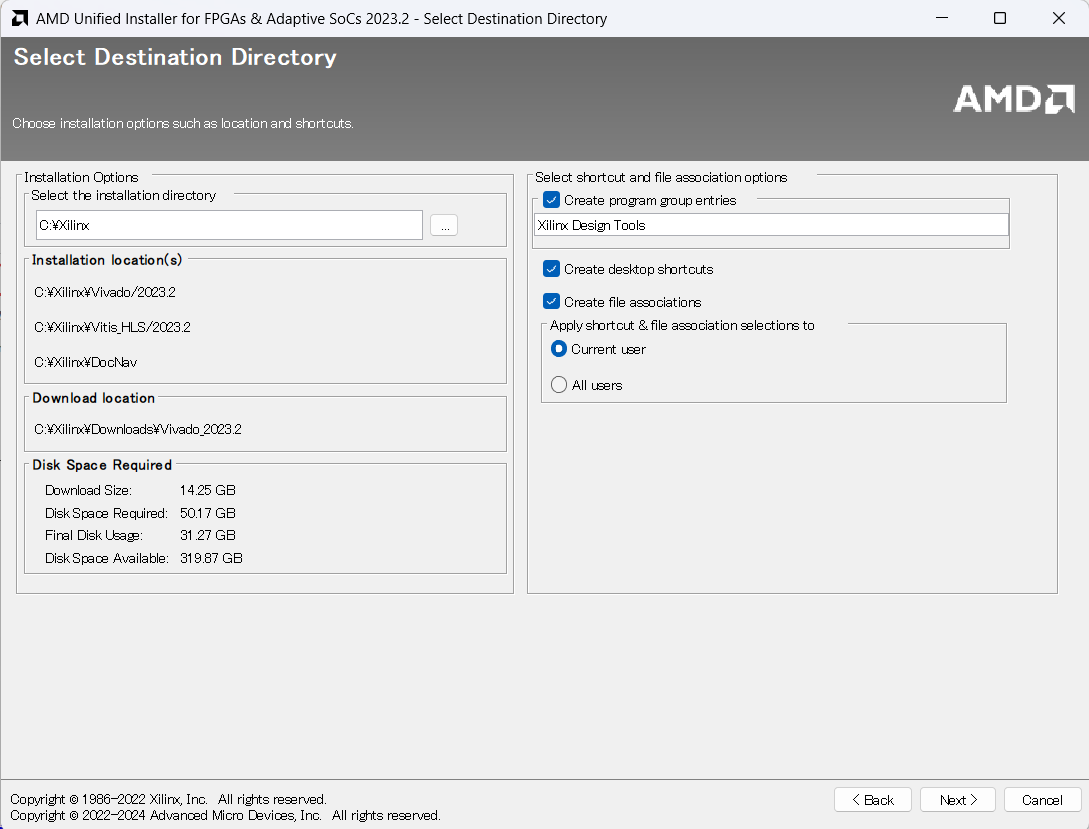Choose the All users option

tap(559, 385)
